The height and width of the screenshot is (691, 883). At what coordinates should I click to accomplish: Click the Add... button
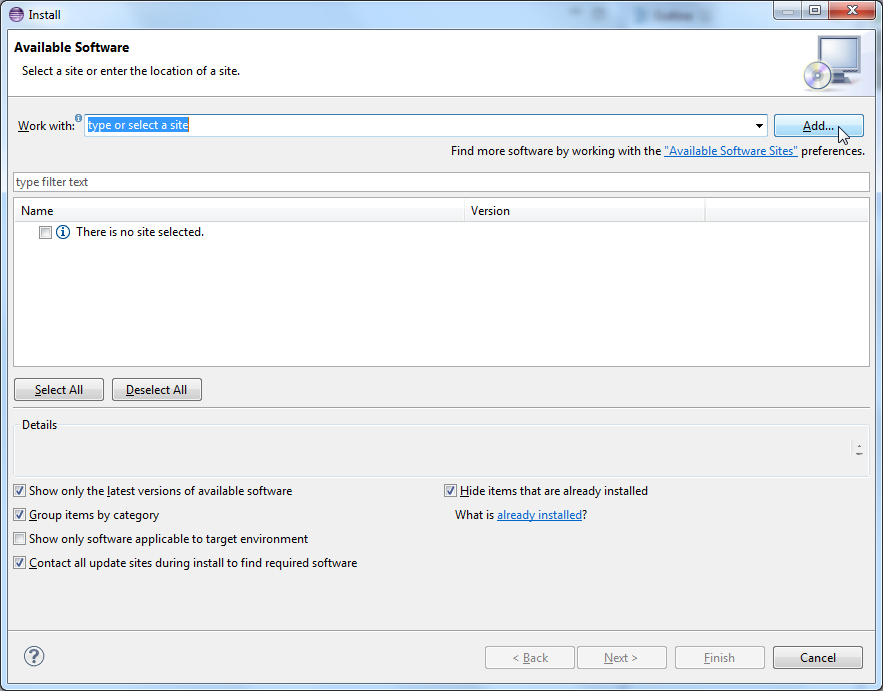pyautogui.click(x=818, y=126)
